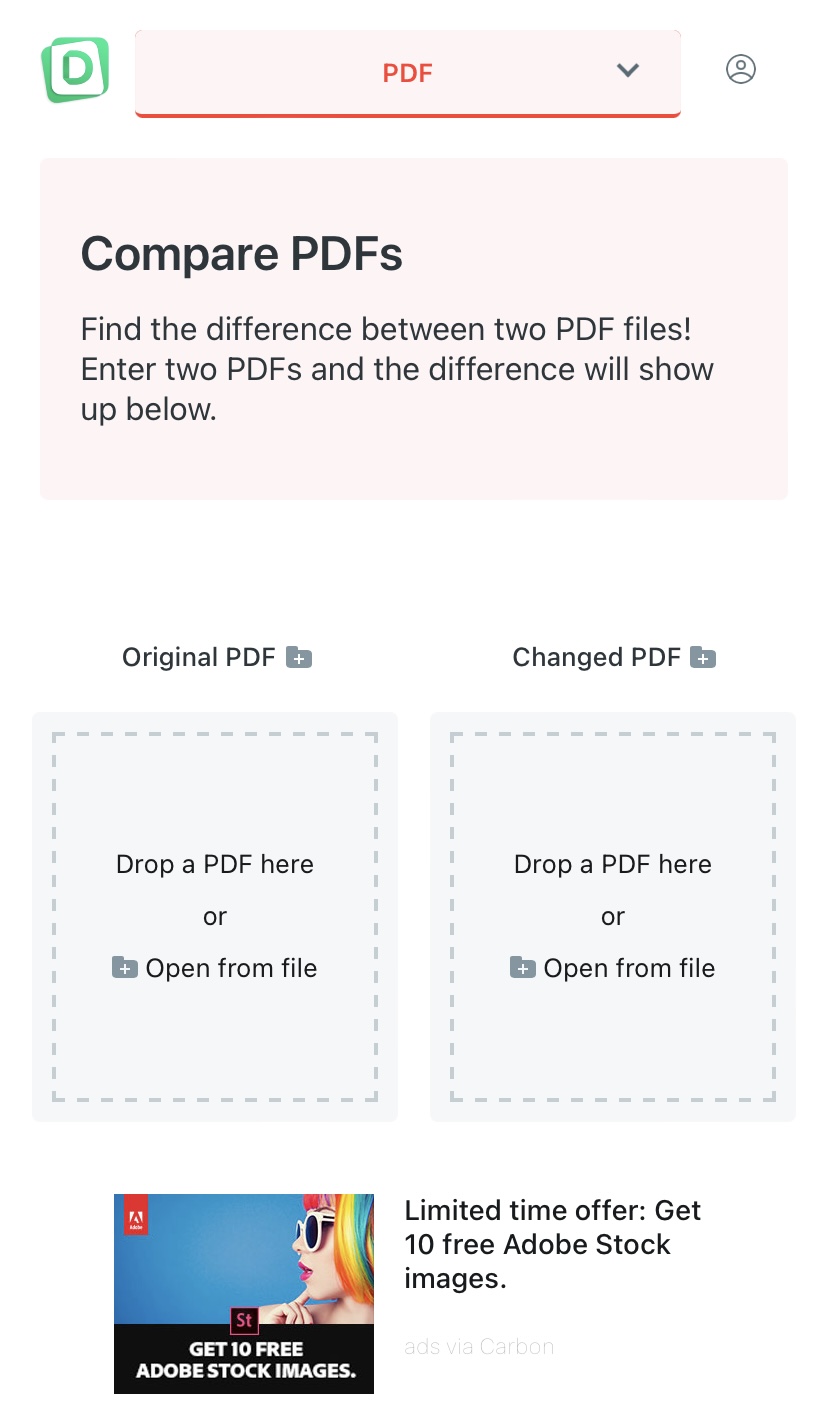The width and height of the screenshot is (828, 1412).
Task: Click the Diffchecker logo icon
Action: tap(75, 69)
